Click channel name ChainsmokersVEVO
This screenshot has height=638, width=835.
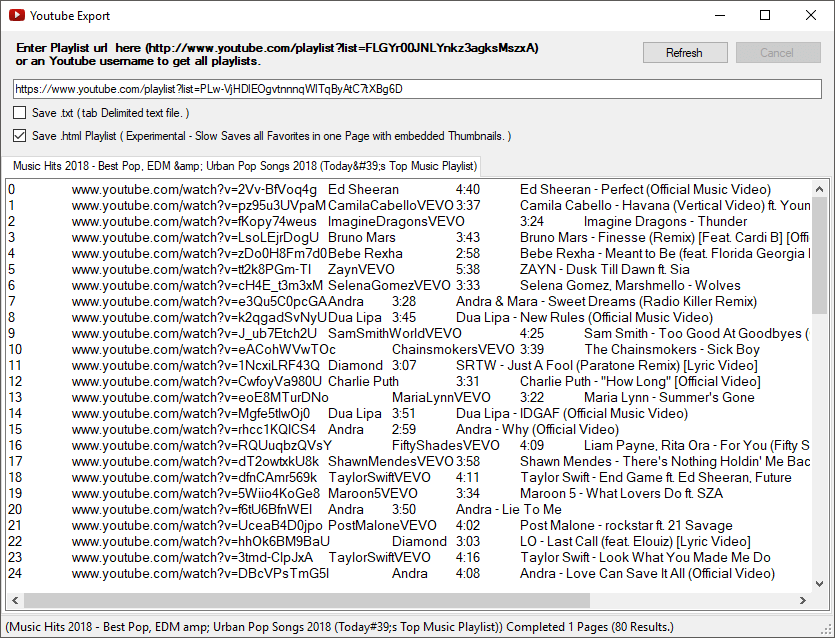click(x=453, y=349)
